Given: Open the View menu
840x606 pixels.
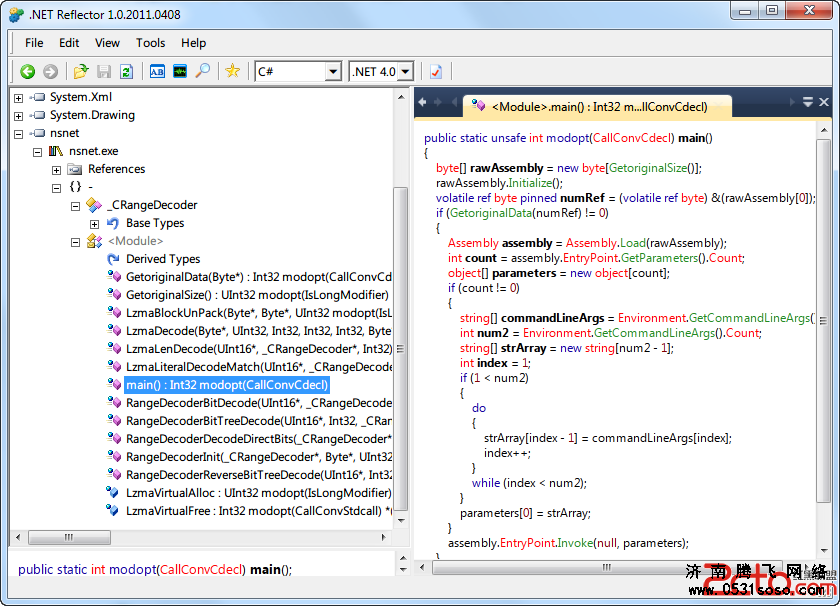Looking at the screenshot, I should (x=107, y=43).
